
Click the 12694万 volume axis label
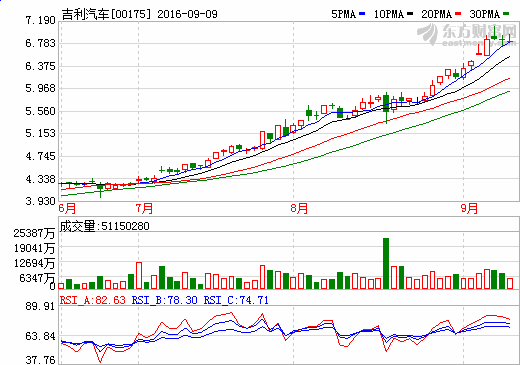coord(34,263)
